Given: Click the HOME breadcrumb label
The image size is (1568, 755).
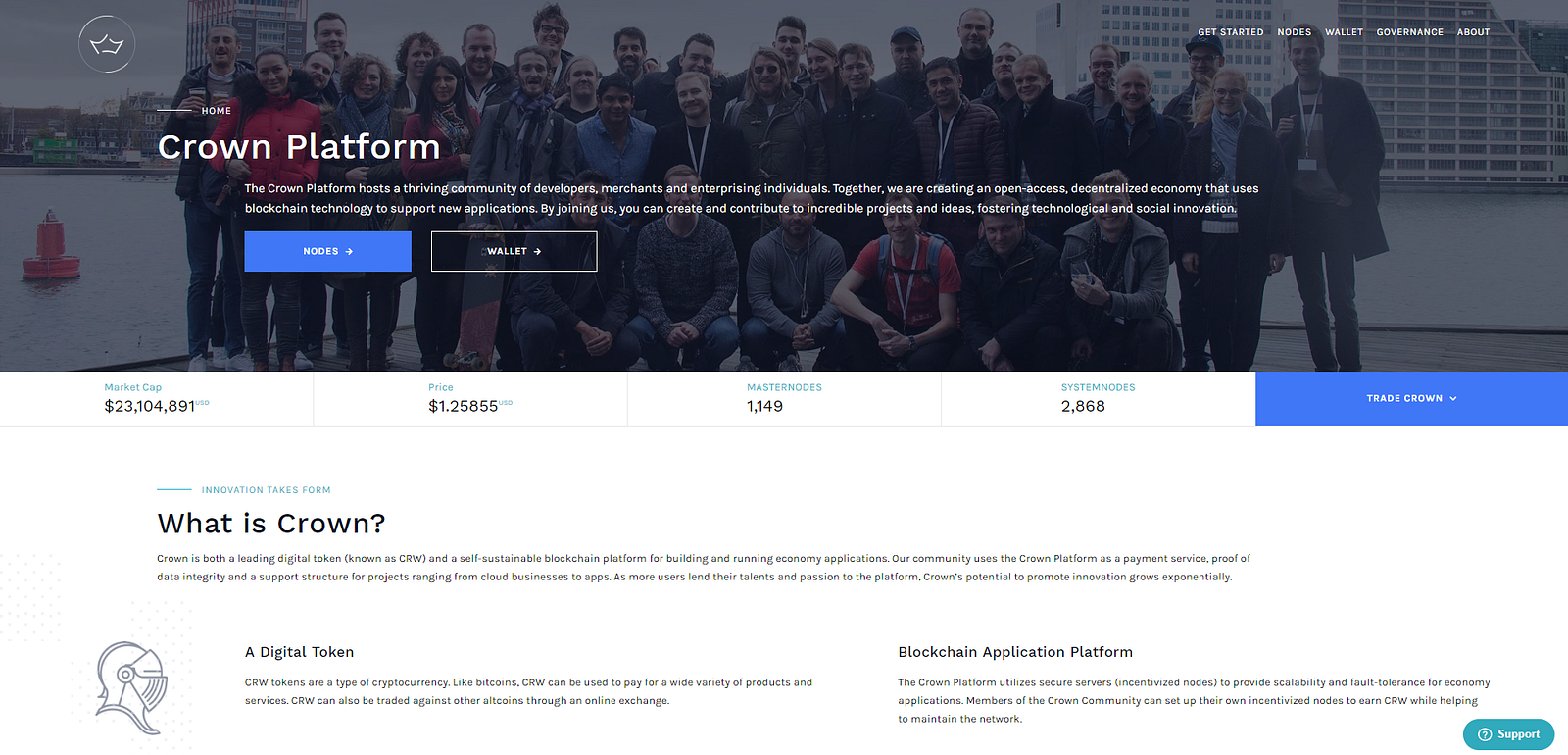Looking at the screenshot, I should (217, 111).
